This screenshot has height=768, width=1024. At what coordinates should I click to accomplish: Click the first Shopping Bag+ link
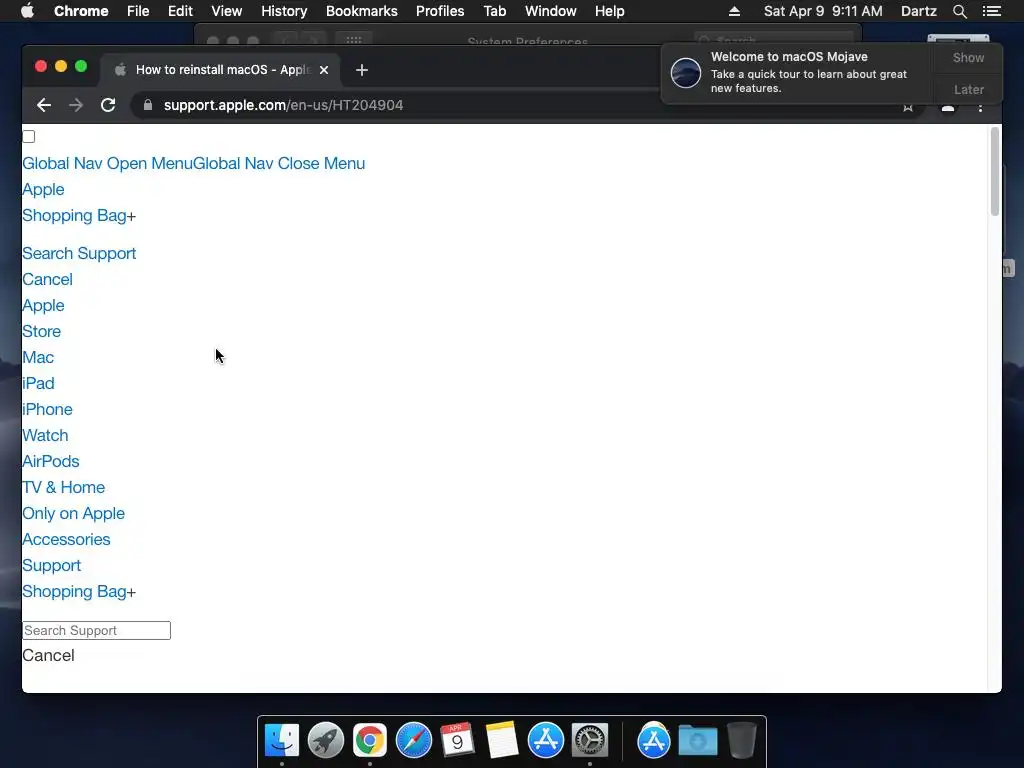coord(79,216)
